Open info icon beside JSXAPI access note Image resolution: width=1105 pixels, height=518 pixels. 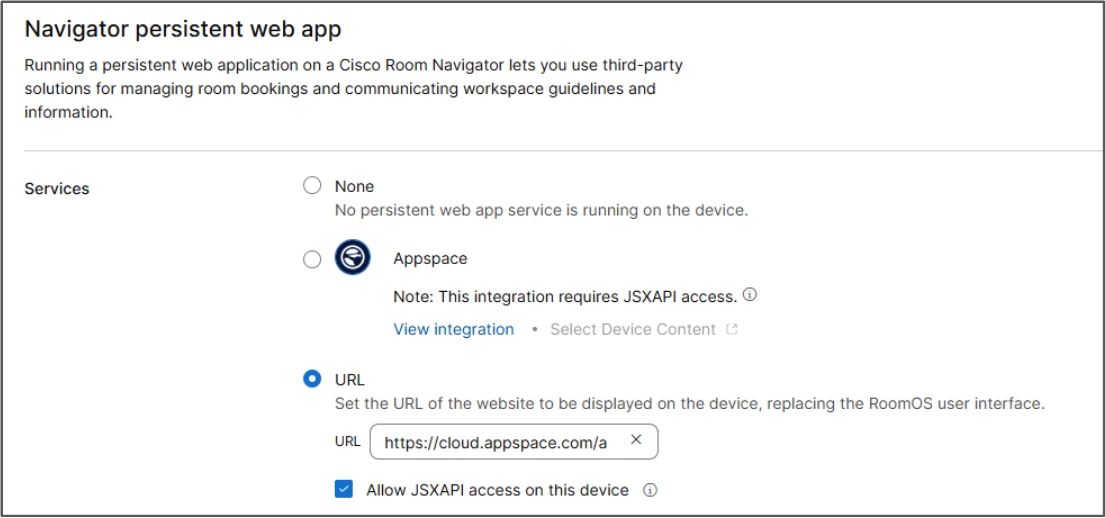click(750, 295)
